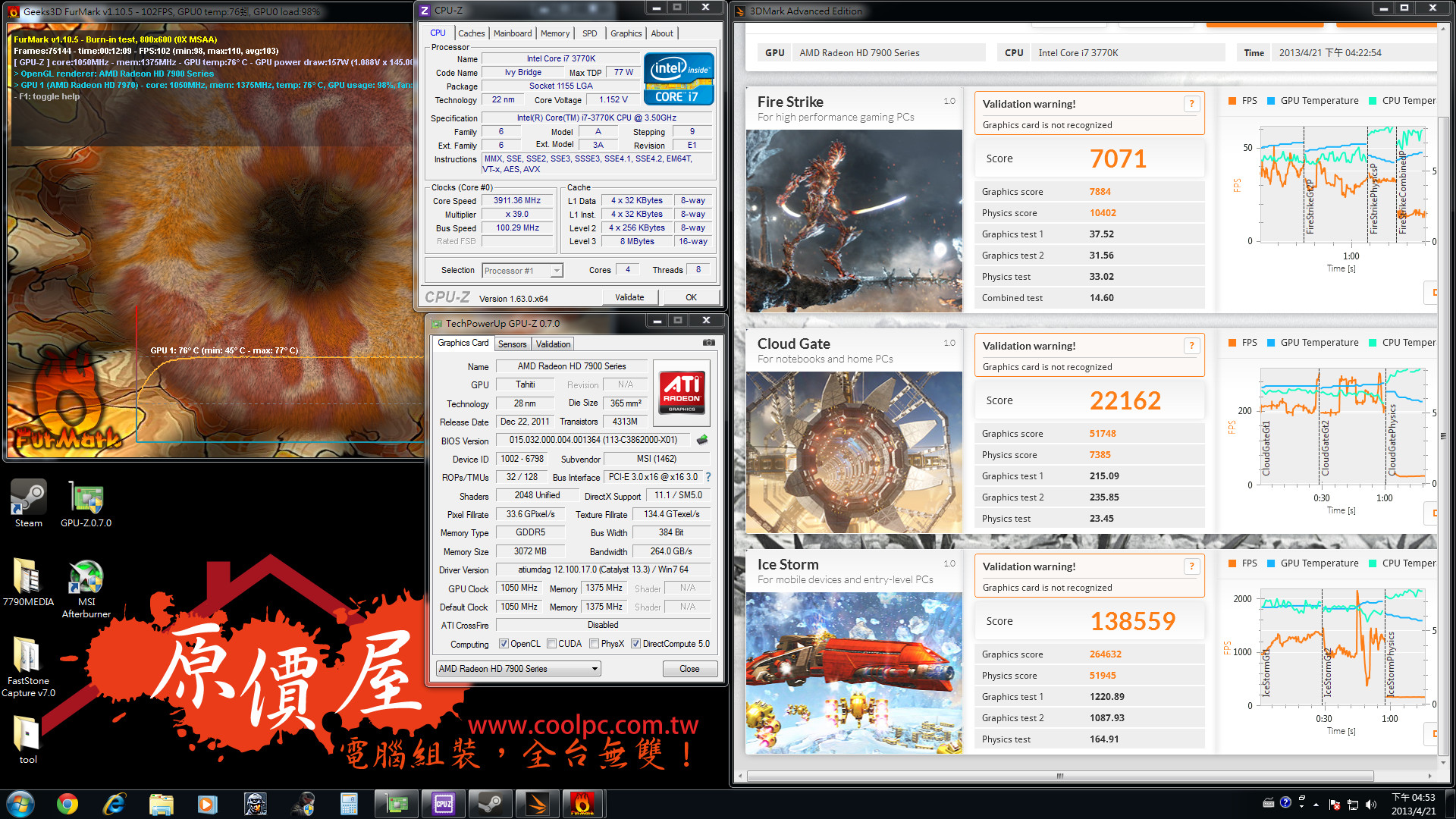The width and height of the screenshot is (1456, 819).
Task: Switch to the SPD tab in CPU-Z
Action: (590, 33)
